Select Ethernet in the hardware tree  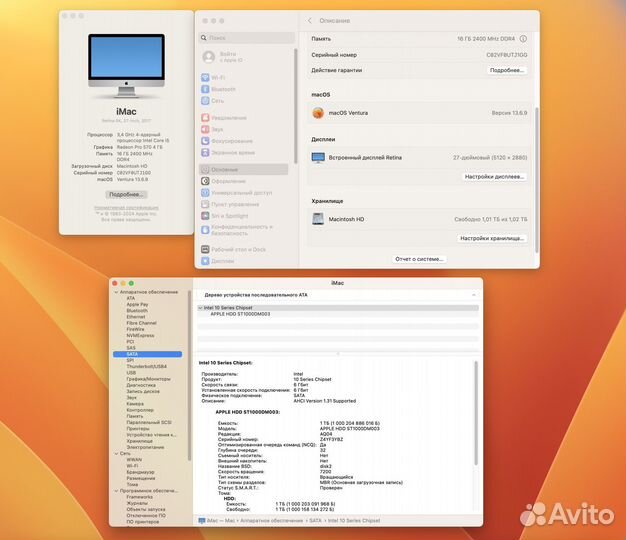[136, 317]
